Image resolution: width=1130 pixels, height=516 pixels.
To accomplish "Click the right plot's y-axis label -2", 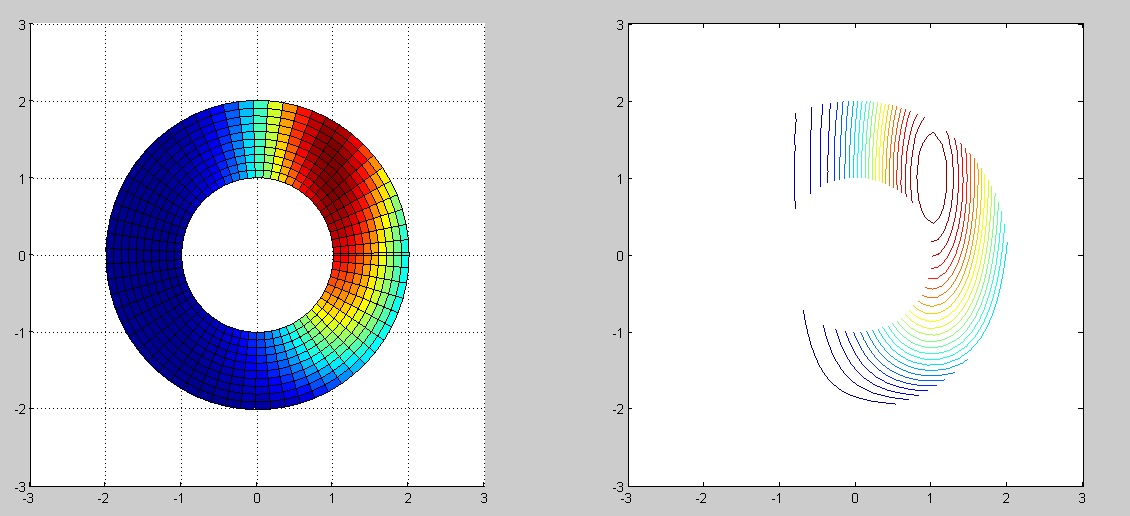I will click(x=615, y=409).
